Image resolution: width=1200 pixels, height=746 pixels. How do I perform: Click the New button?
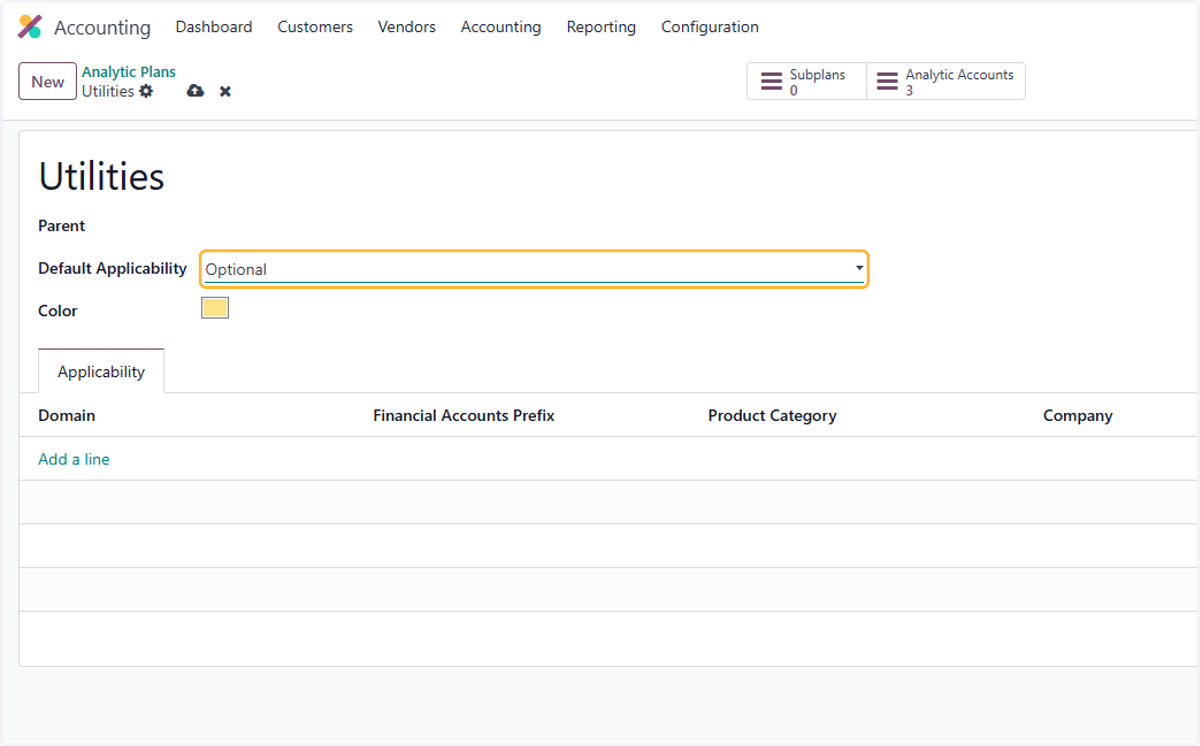[x=48, y=82]
